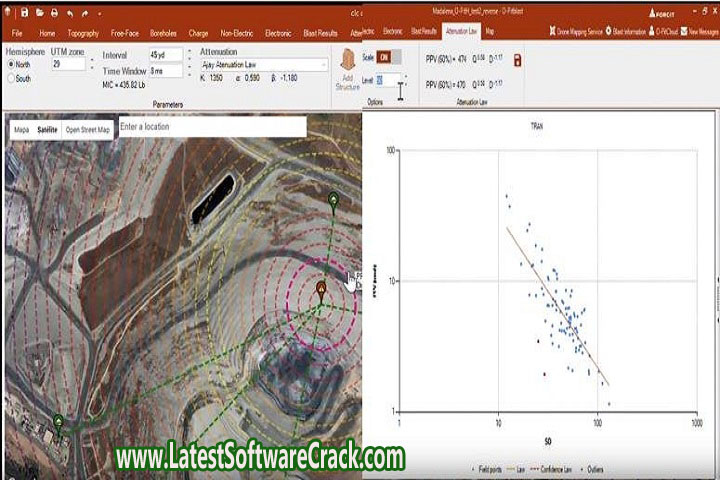Click the SD x-axis label of chart
Image resolution: width=720 pixels, height=480 pixels.
pyautogui.click(x=548, y=441)
